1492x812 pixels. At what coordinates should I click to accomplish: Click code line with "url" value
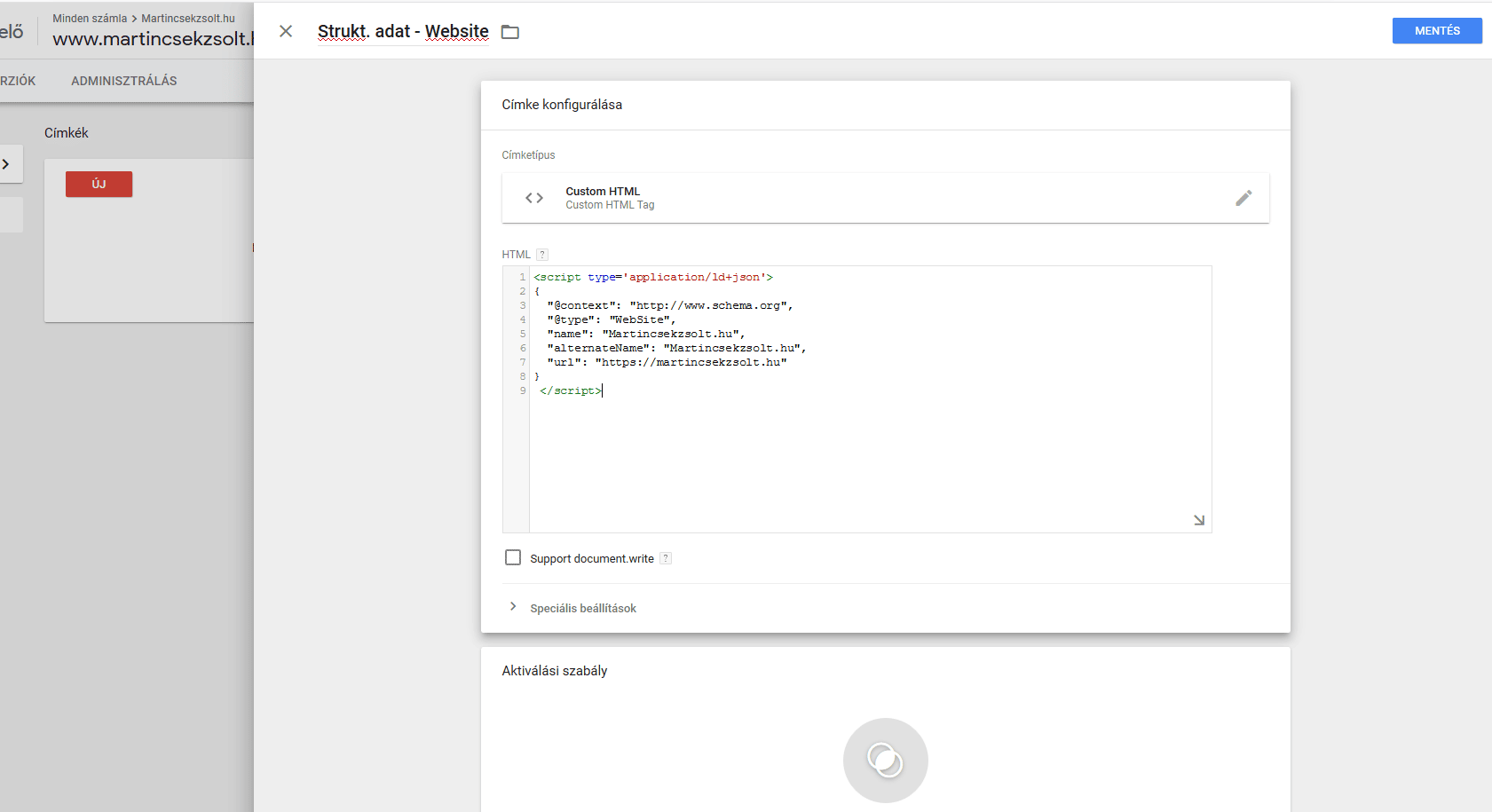click(667, 362)
